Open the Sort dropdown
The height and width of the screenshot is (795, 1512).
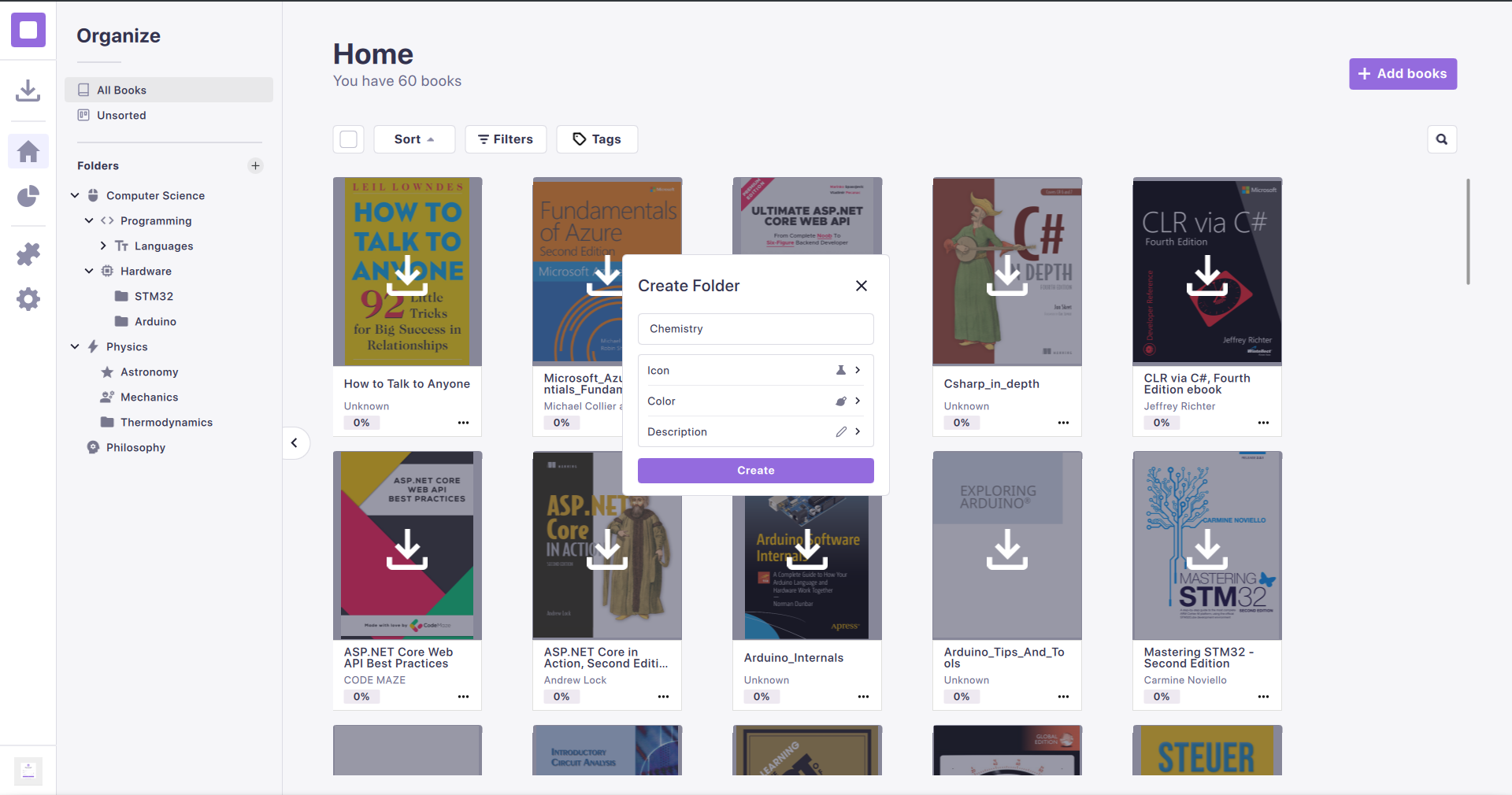(414, 139)
